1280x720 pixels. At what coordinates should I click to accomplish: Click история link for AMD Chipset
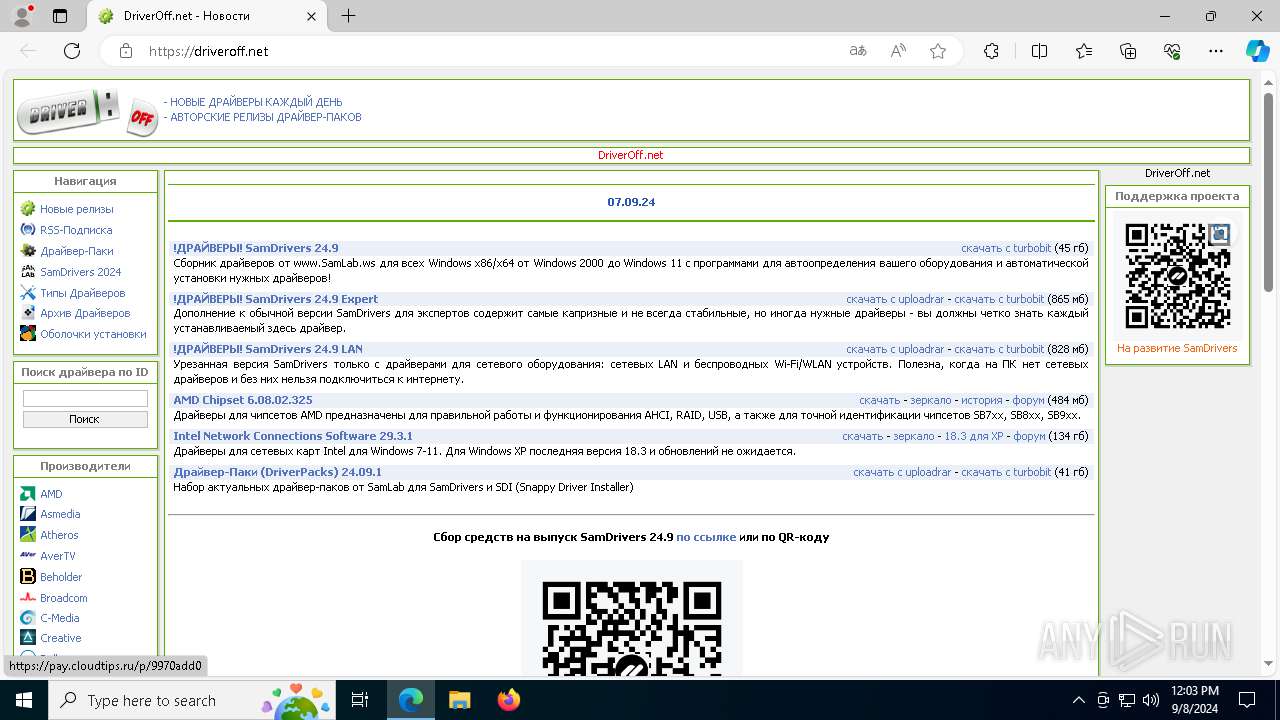[x=981, y=400]
